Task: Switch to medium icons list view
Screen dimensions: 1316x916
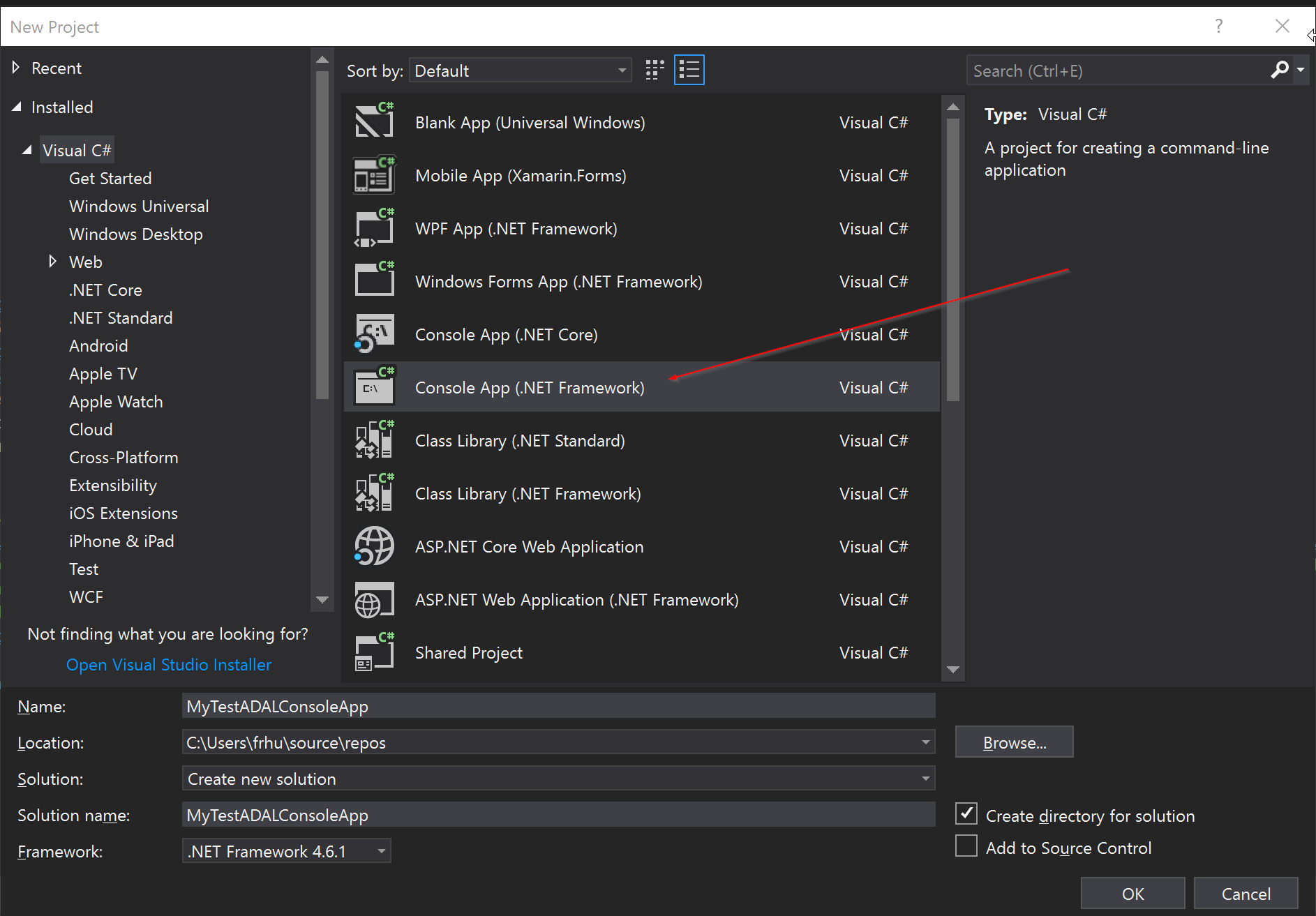Action: point(689,70)
